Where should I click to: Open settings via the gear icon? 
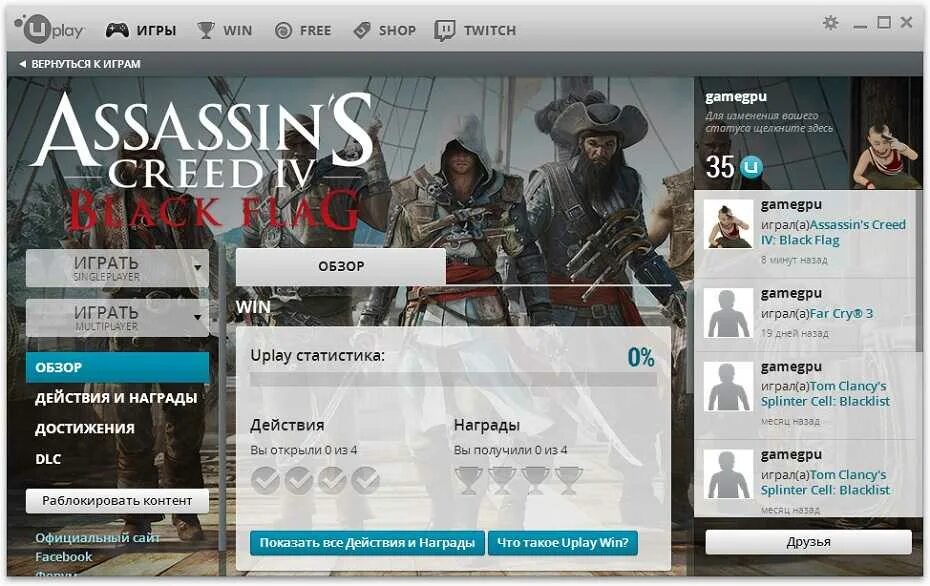(x=830, y=23)
